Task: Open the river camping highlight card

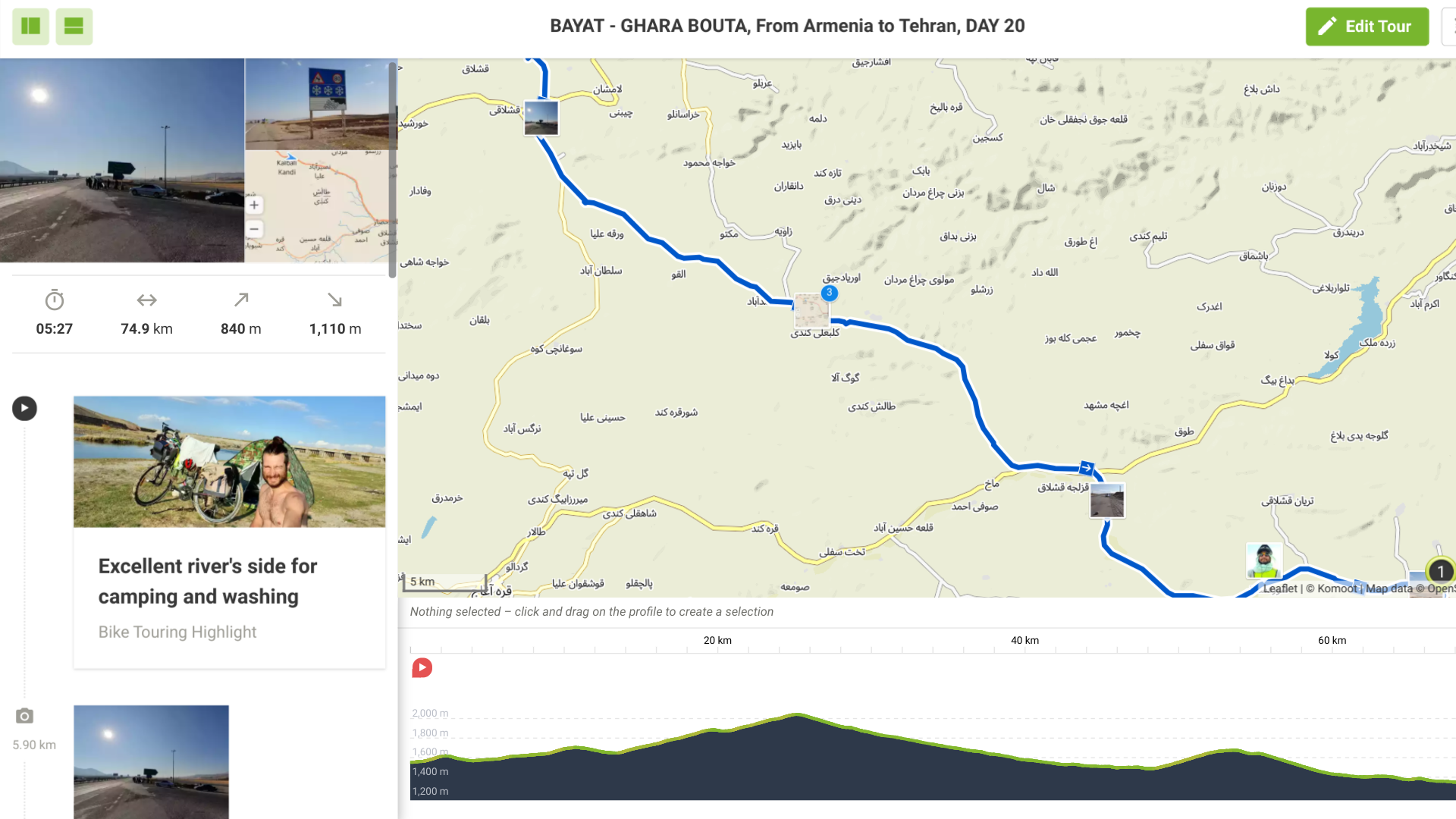Action: (229, 531)
